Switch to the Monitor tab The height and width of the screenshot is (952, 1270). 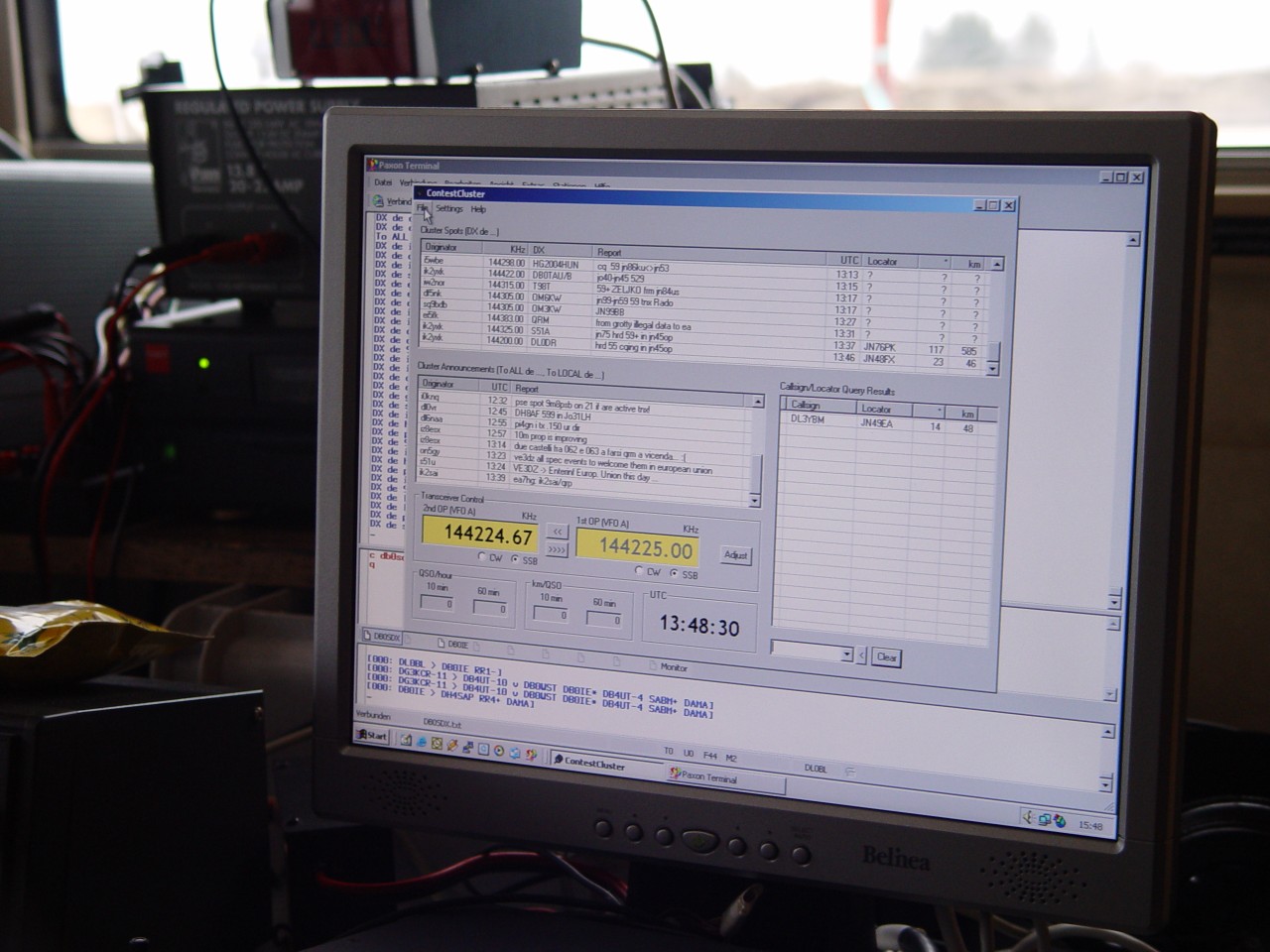(x=668, y=667)
